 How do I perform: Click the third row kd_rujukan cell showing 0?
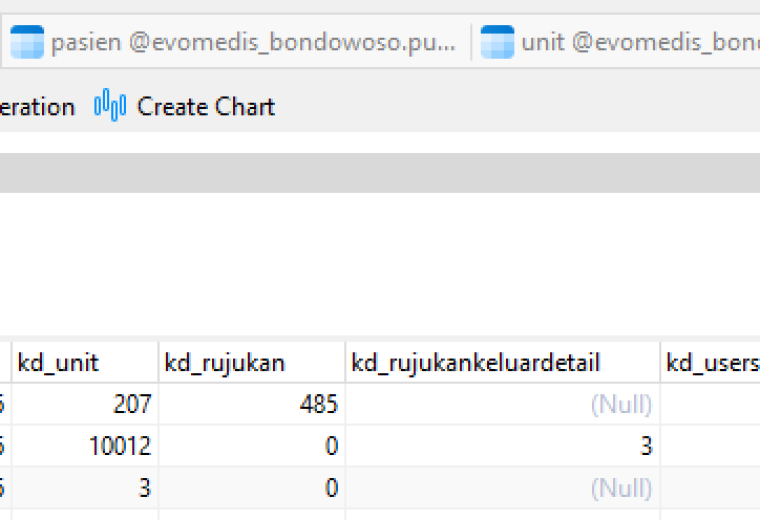(x=252, y=488)
